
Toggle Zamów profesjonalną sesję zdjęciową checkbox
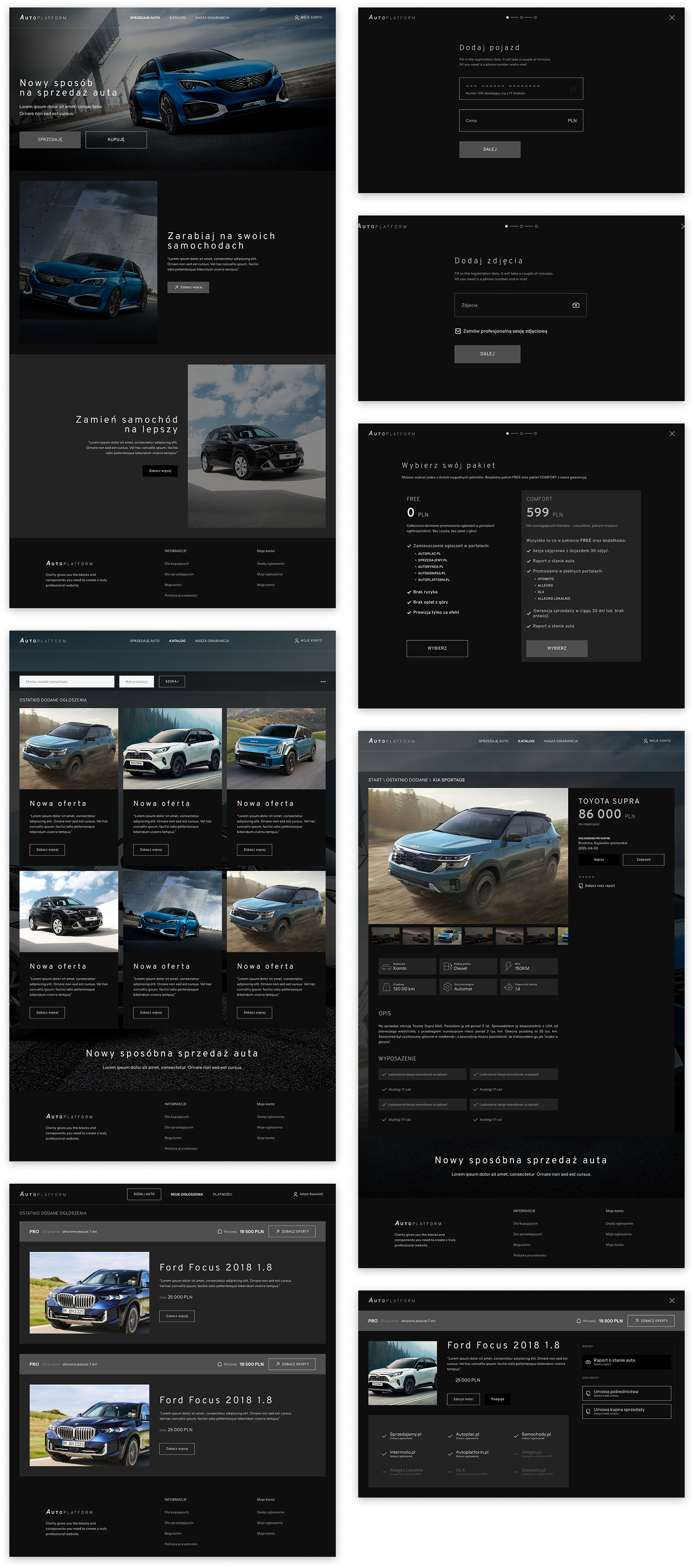click(x=458, y=331)
